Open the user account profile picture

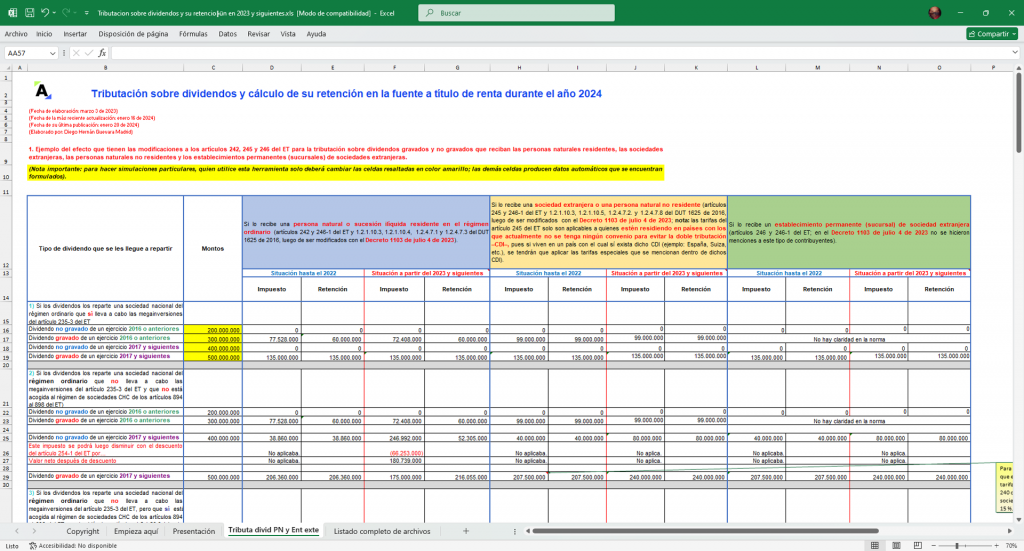tap(935, 12)
